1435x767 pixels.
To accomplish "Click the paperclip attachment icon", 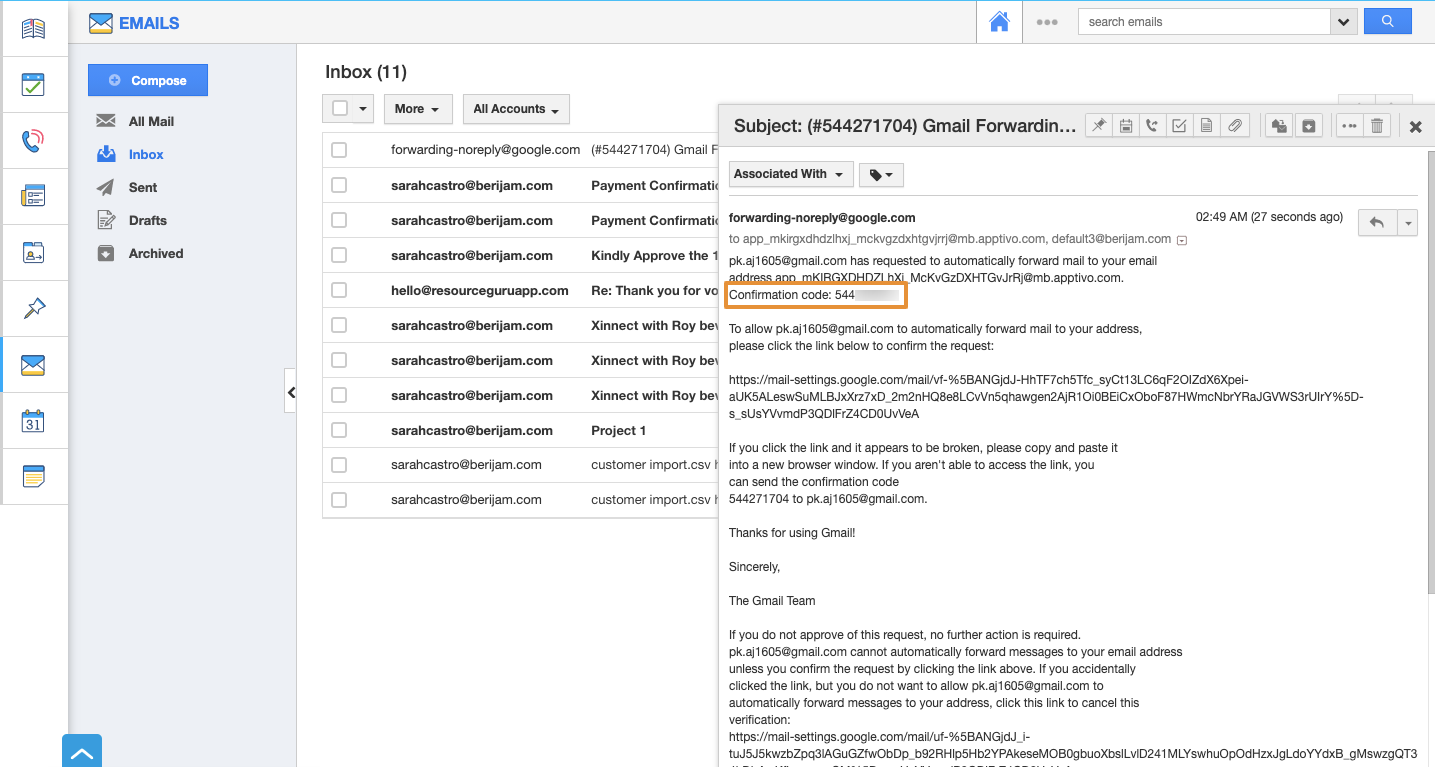I will coord(1235,126).
